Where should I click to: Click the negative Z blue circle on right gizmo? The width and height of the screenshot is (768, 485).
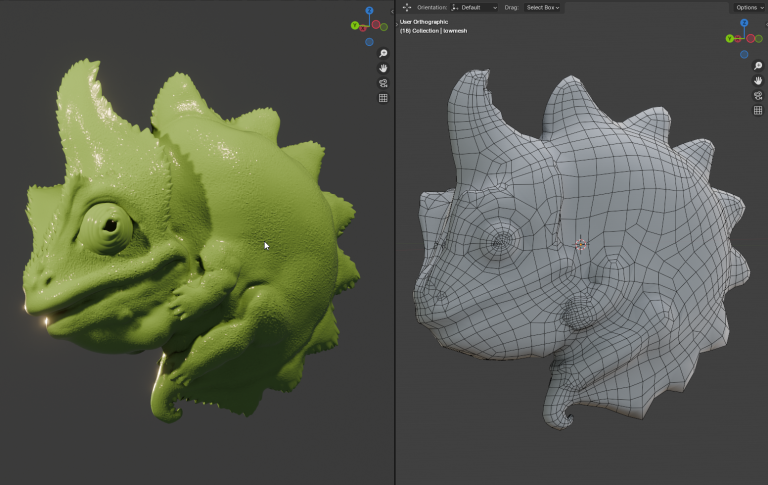click(744, 54)
